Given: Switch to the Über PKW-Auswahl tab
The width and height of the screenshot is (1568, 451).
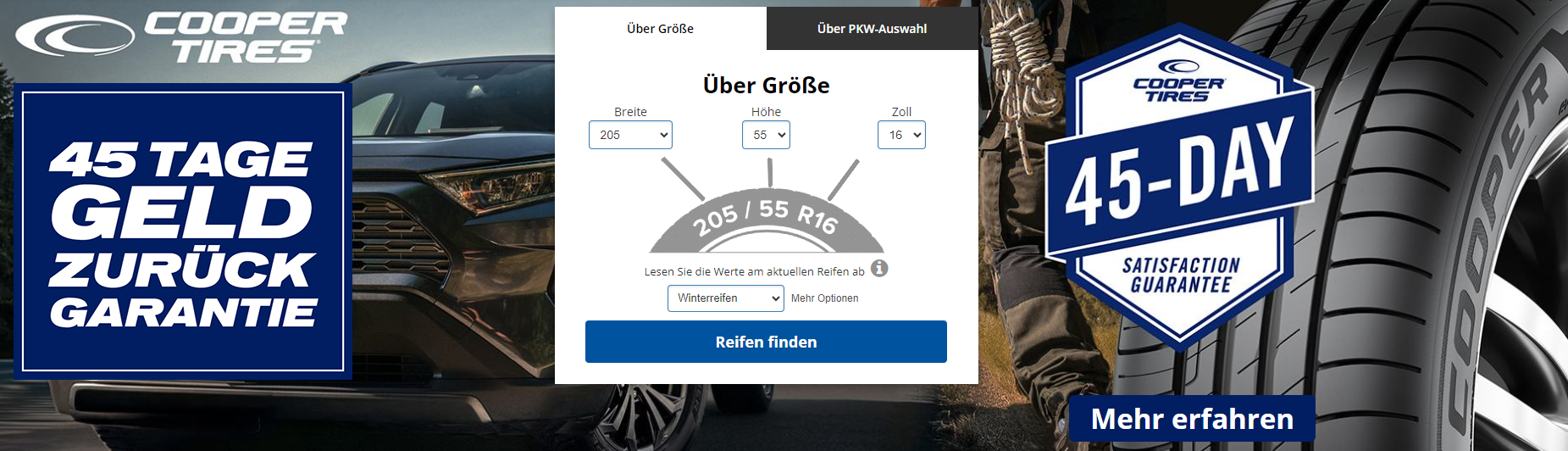Looking at the screenshot, I should pyautogui.click(x=873, y=29).
